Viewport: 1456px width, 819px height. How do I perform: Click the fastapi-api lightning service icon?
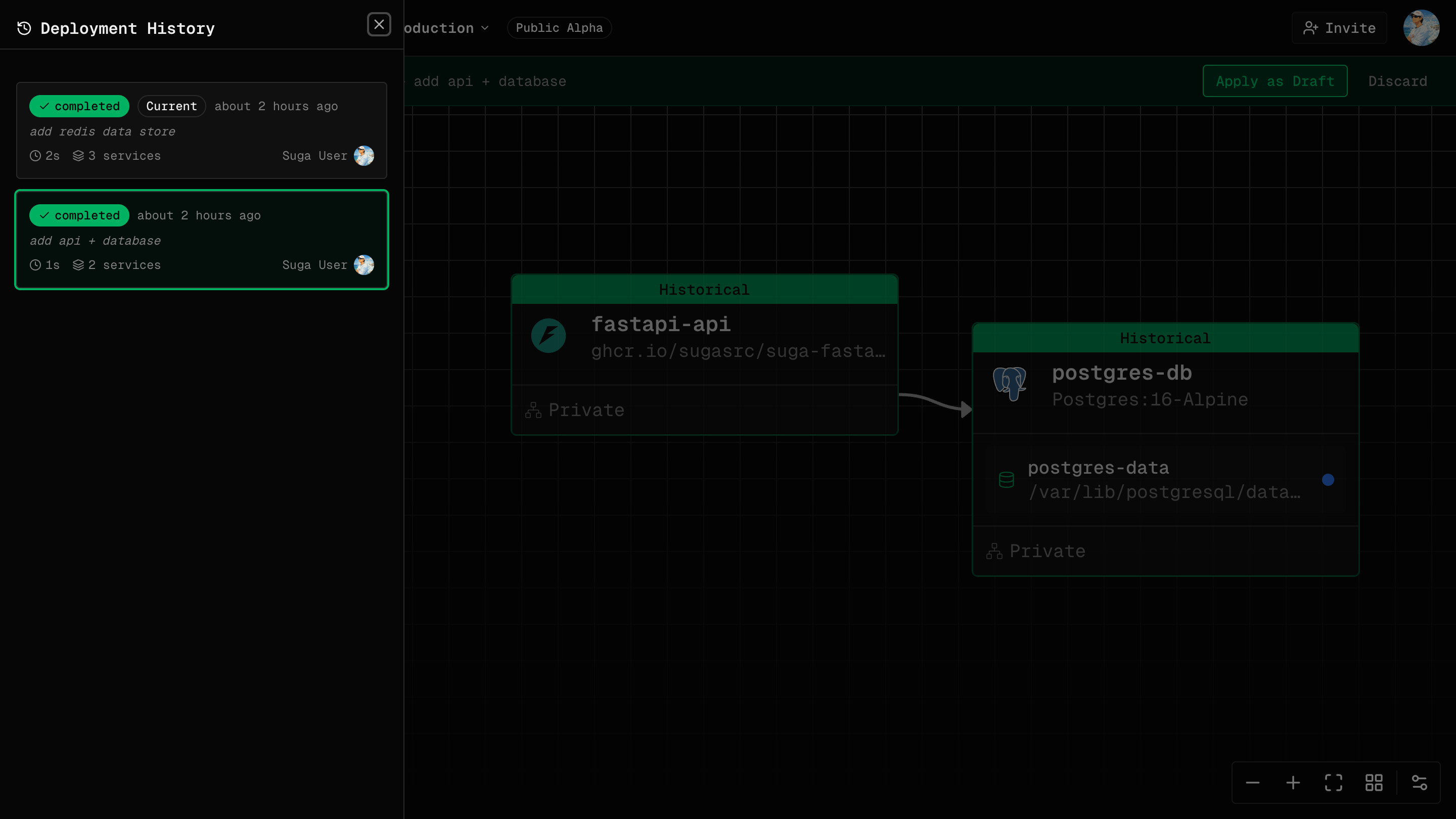547,335
